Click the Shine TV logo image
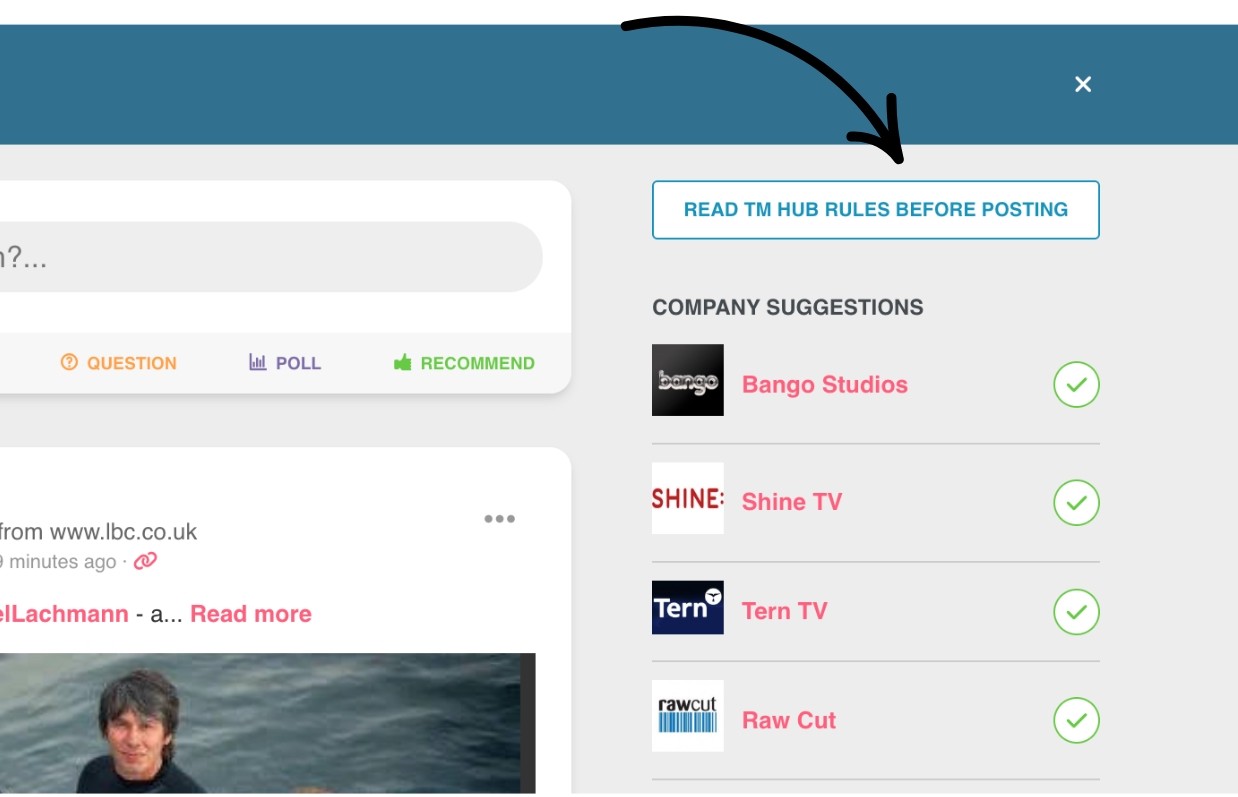Viewport: 1238px width, 797px height. pyautogui.click(x=687, y=498)
